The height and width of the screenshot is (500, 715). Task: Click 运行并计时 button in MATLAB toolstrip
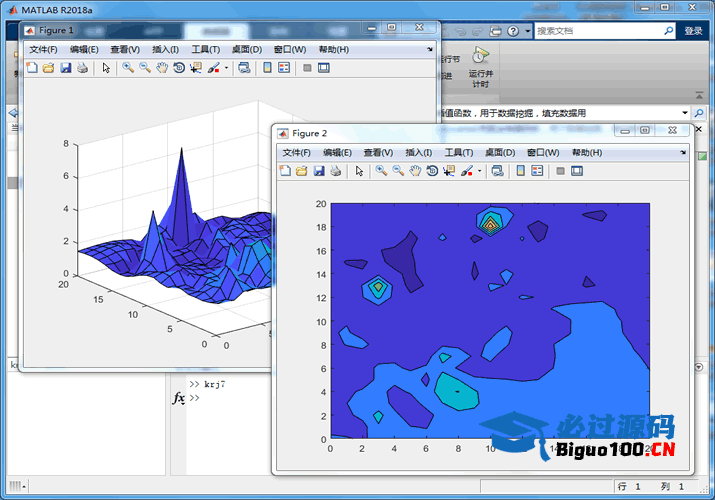pos(481,67)
